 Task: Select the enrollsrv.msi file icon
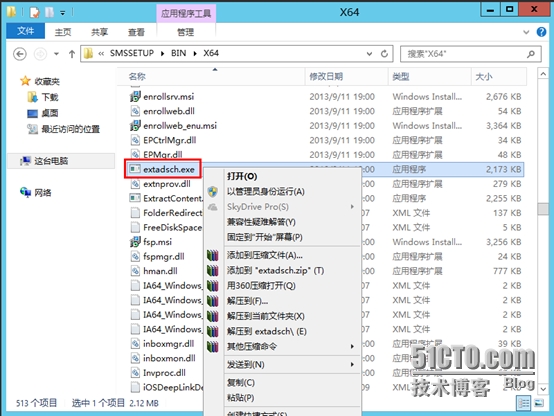(x=135, y=96)
